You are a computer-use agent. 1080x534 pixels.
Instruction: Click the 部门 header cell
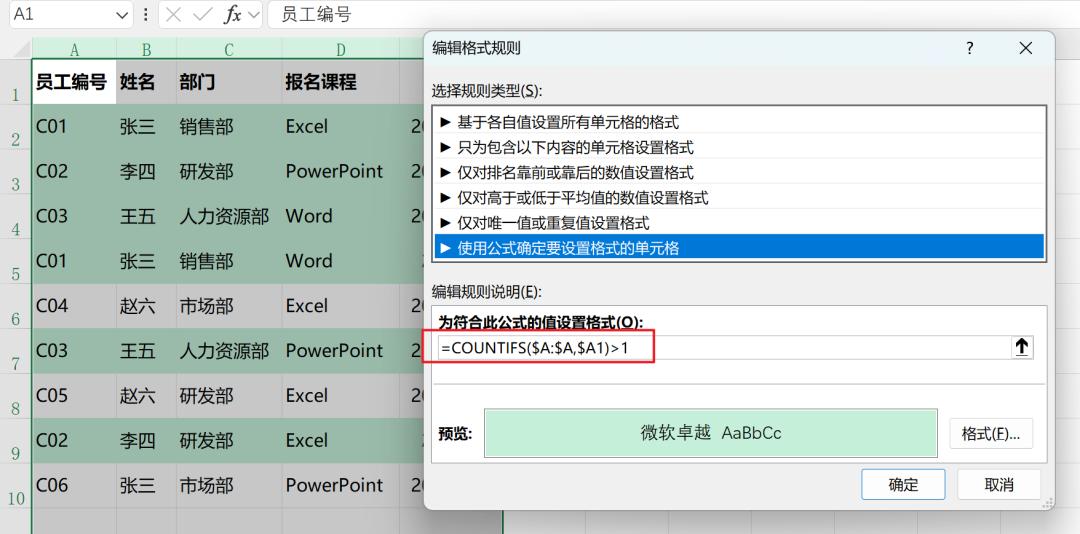[x=229, y=82]
